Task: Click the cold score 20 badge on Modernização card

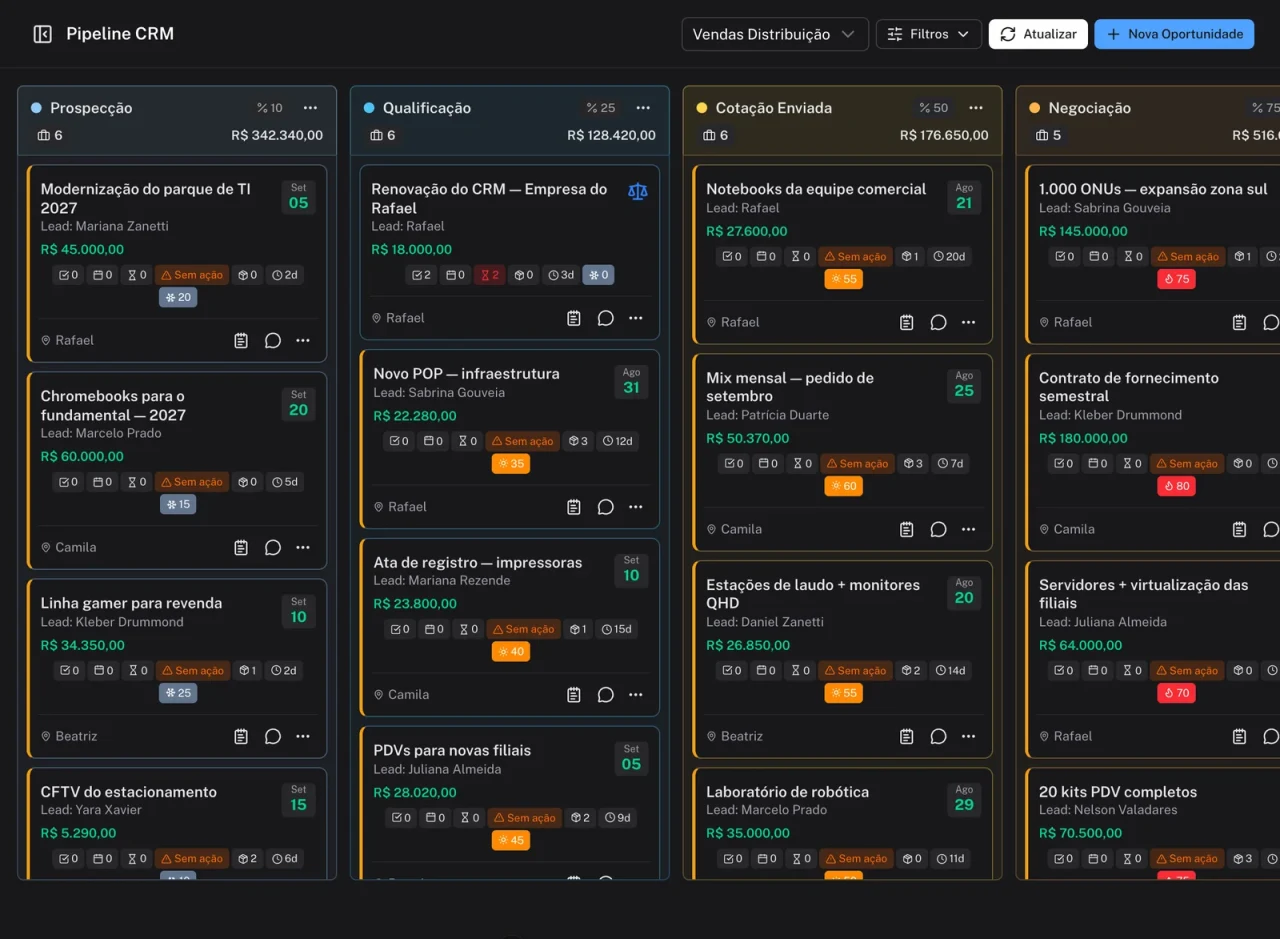Action: [x=177, y=297]
